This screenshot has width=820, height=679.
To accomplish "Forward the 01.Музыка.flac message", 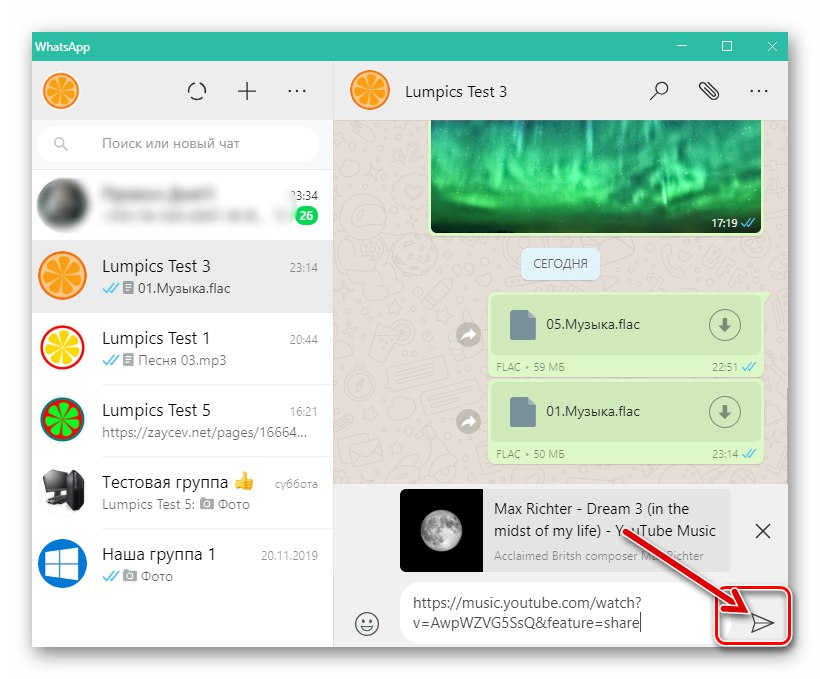I will 468,421.
